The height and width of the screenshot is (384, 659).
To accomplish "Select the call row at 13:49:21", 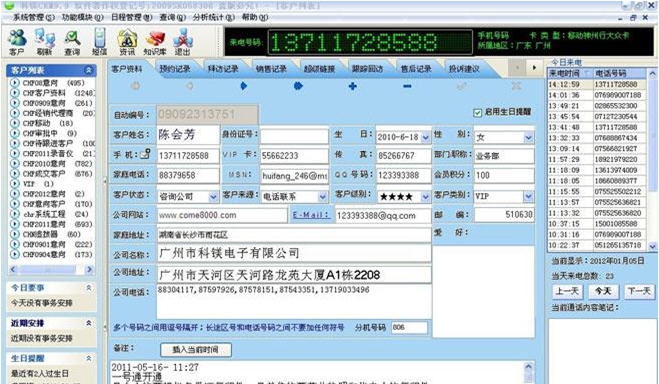I will (x=597, y=106).
